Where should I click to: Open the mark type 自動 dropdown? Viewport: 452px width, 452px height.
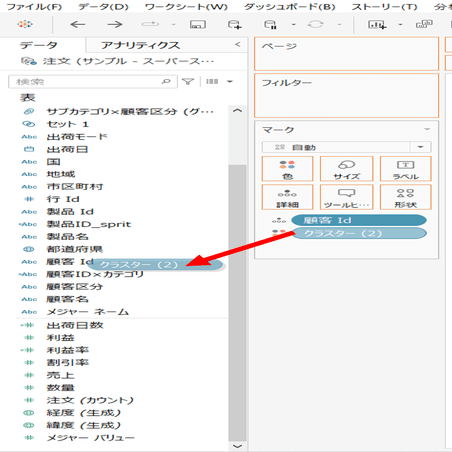[x=347, y=147]
